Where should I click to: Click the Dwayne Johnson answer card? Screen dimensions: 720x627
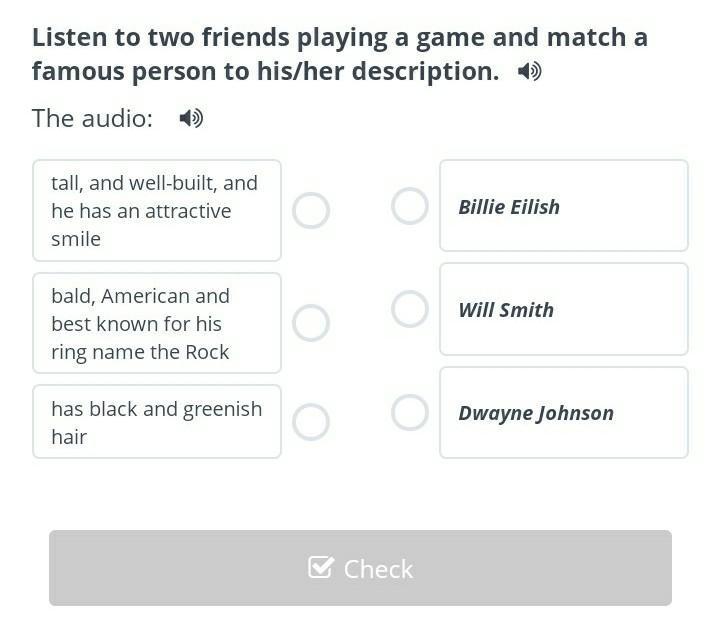coord(563,412)
